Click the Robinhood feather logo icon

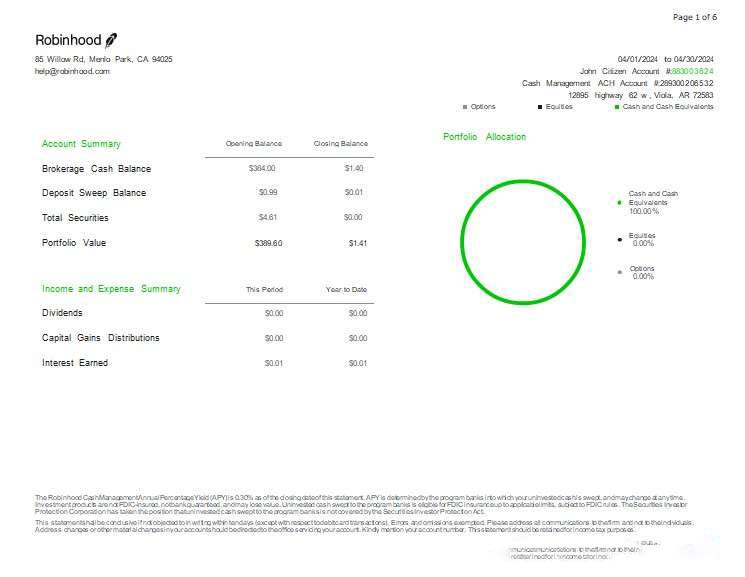coord(111,40)
